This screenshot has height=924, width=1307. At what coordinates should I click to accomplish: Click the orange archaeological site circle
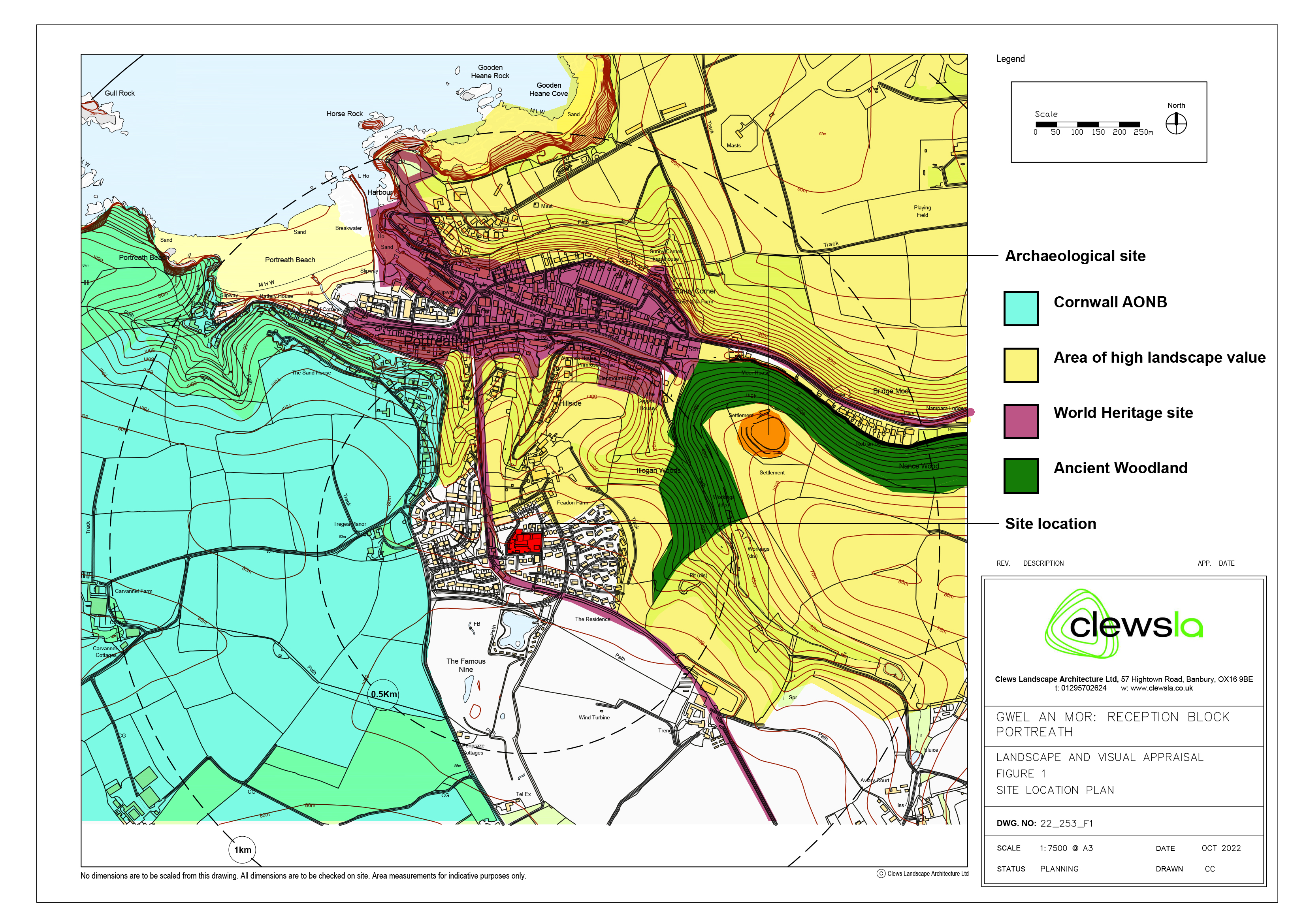[765, 435]
